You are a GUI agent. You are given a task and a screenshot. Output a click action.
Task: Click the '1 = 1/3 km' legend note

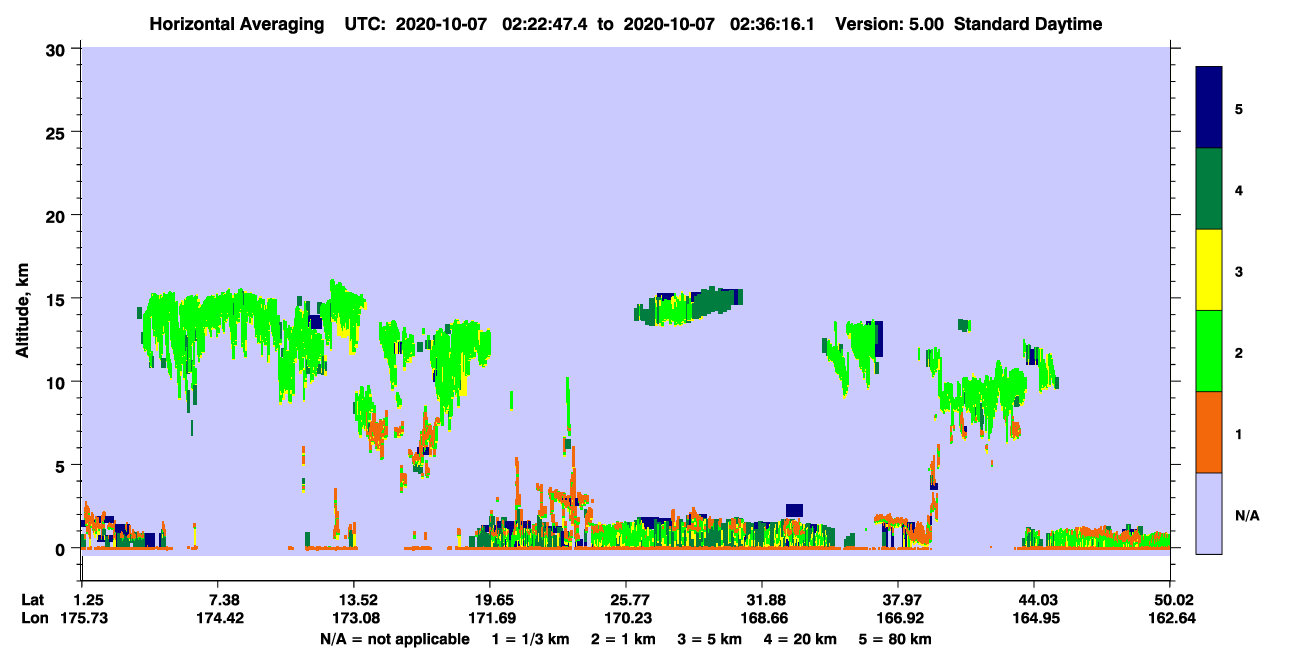[532, 638]
